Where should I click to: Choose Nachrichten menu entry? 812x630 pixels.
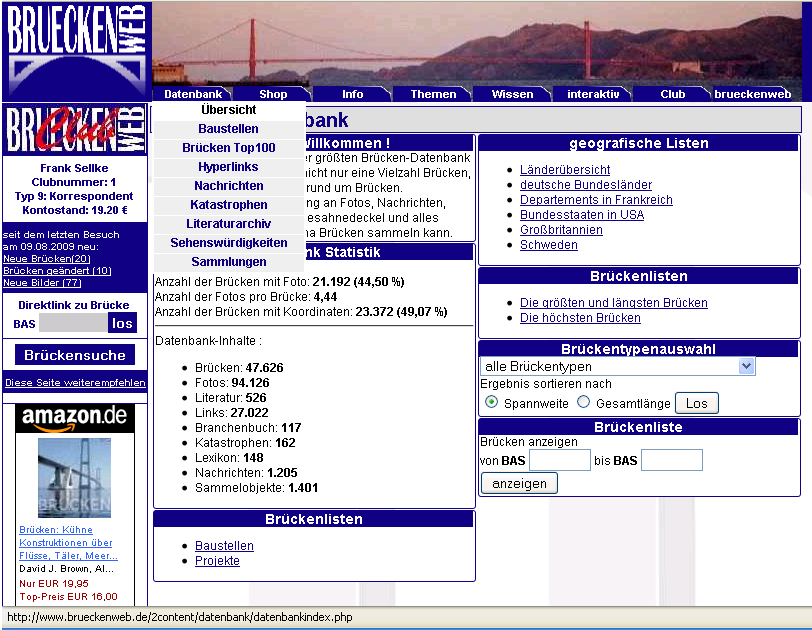[229, 186]
